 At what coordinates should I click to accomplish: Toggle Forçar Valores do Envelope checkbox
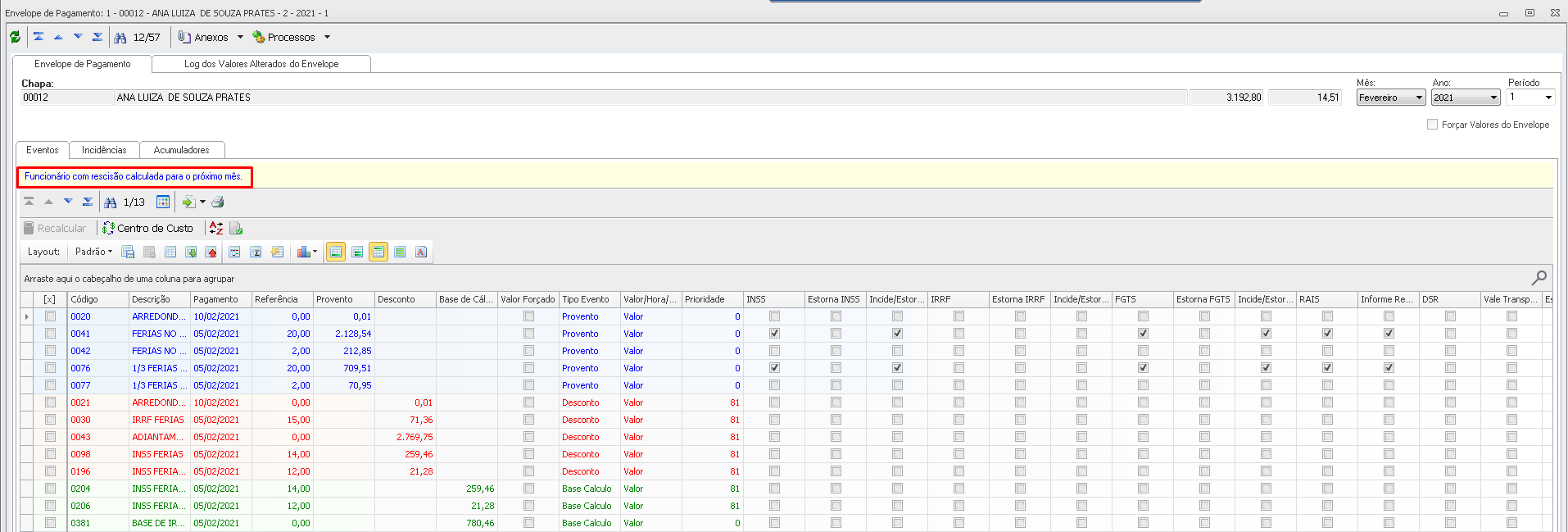(x=1432, y=125)
